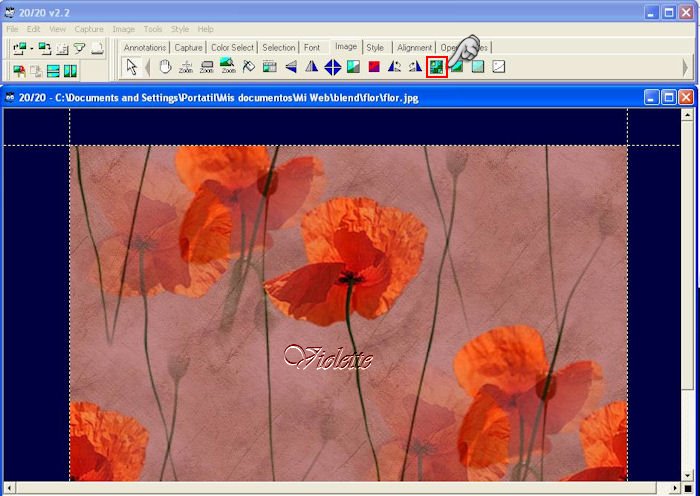Click the blue four-way diamond icon
The image size is (700, 496).
(332, 67)
